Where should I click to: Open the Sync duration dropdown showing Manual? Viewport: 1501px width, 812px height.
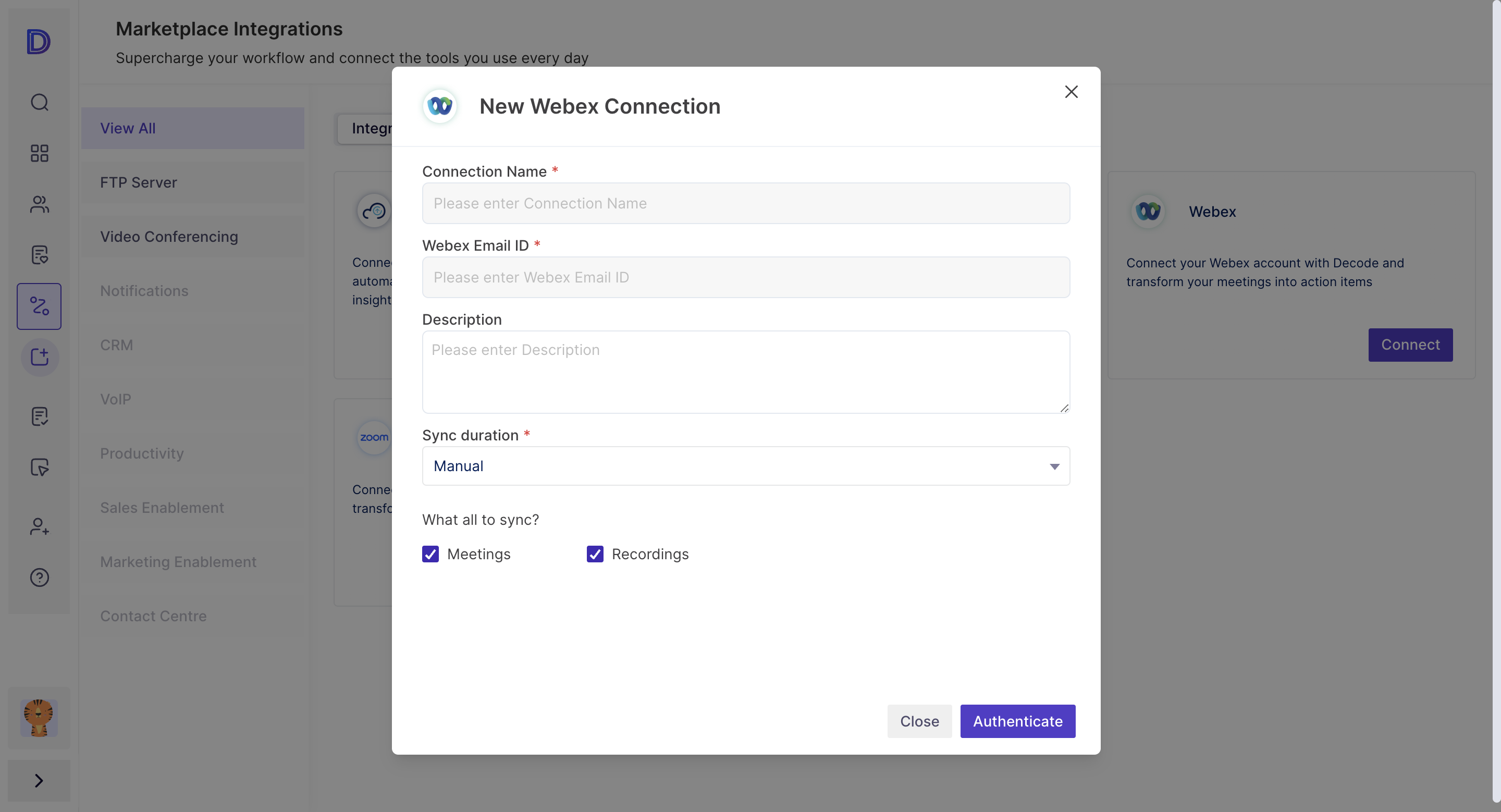746,466
